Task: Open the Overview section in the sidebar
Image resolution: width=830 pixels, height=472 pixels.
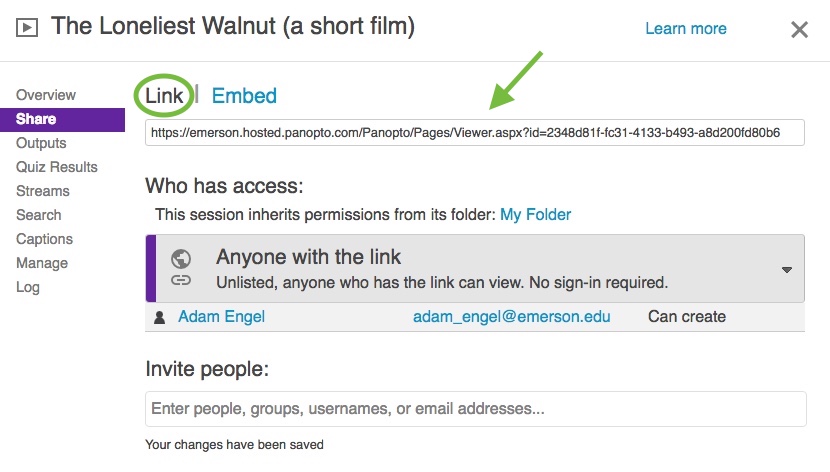Action: pyautogui.click(x=46, y=95)
